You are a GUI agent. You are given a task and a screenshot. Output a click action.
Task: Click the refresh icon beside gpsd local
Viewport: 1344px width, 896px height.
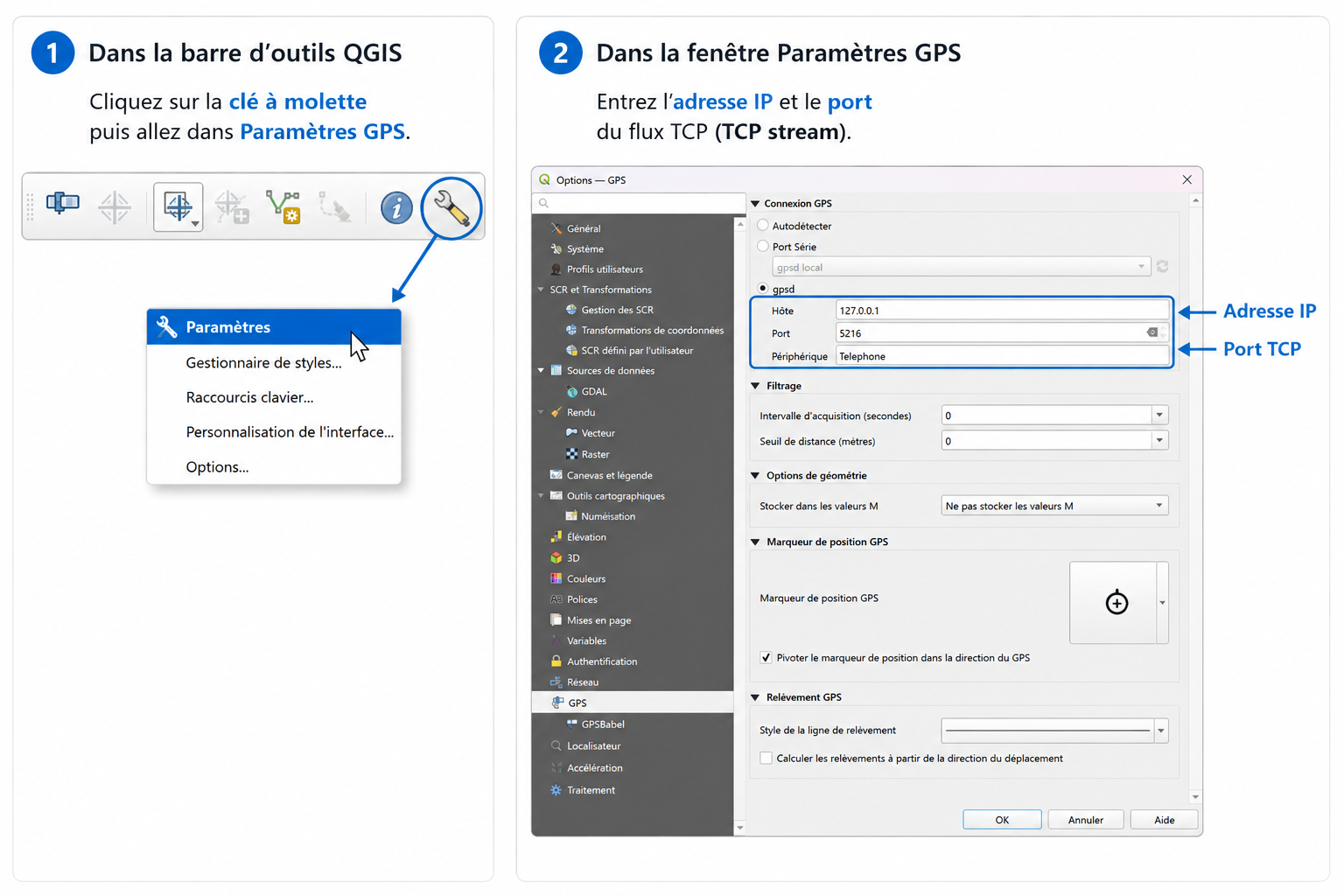click(1162, 267)
